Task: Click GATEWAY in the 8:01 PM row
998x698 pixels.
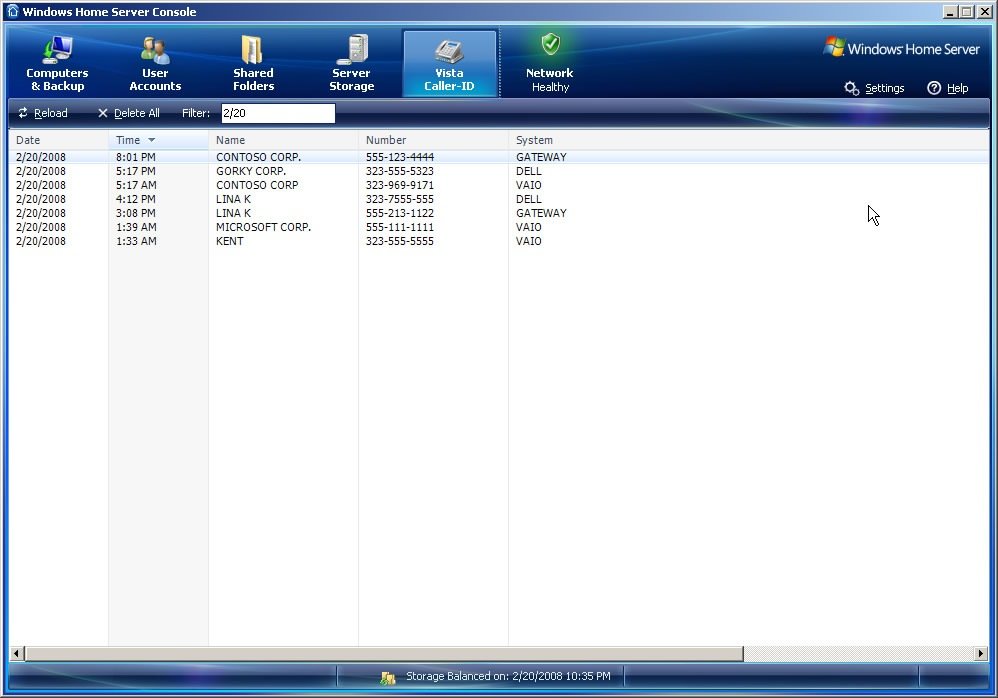Action: (x=541, y=157)
